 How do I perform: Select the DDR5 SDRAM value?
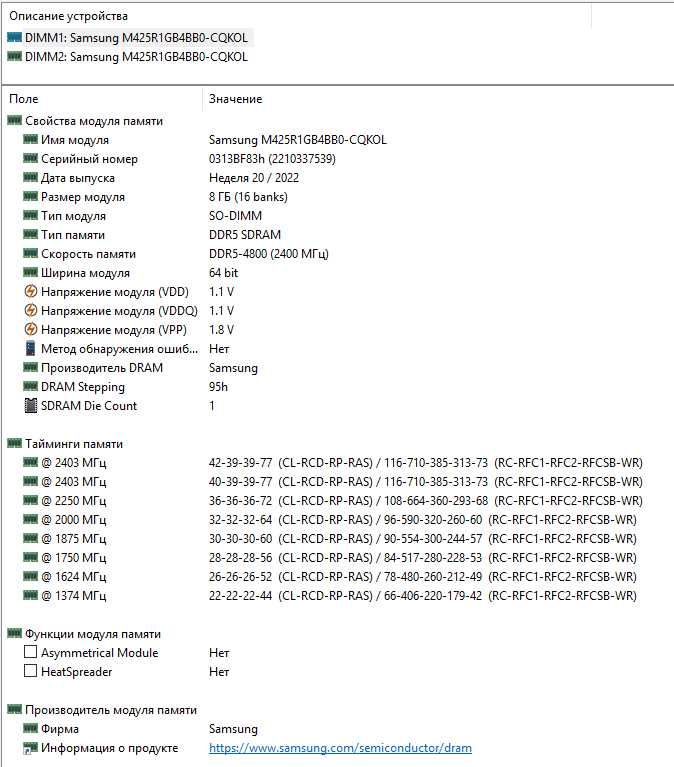click(245, 235)
